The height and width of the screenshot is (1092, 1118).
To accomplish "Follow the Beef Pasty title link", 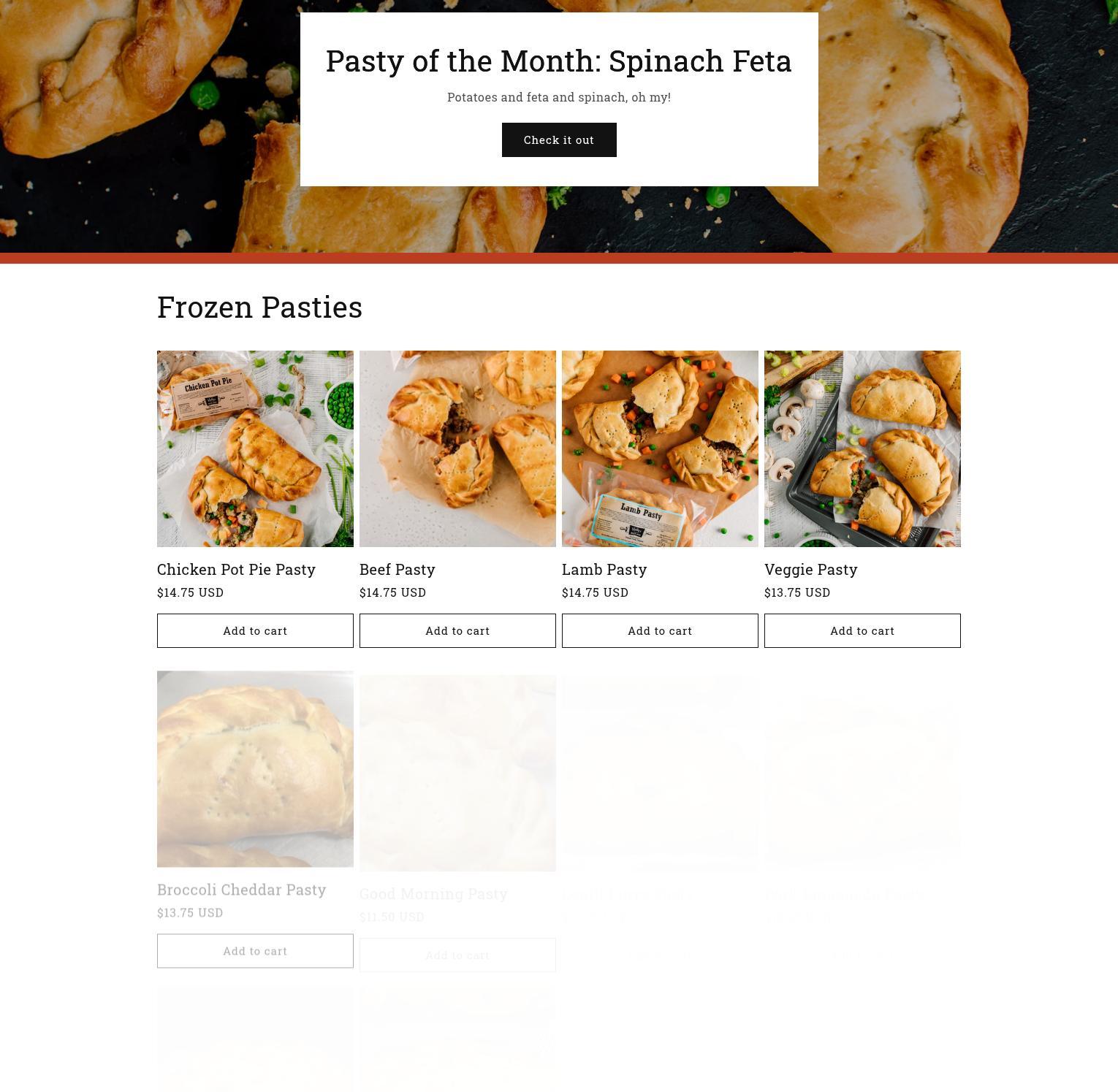I will (x=397, y=569).
